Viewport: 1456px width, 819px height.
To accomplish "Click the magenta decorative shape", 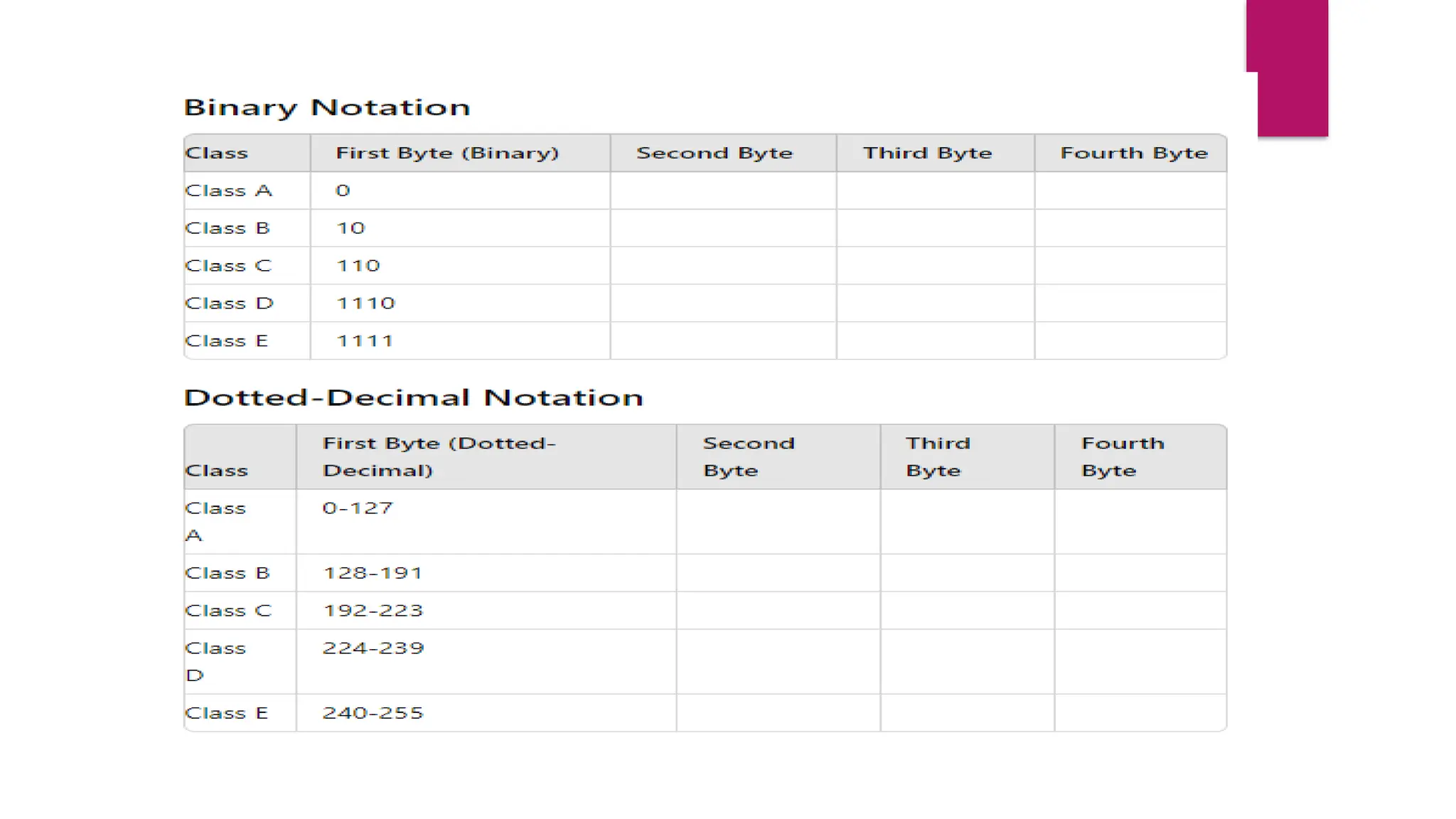I will click(1291, 68).
